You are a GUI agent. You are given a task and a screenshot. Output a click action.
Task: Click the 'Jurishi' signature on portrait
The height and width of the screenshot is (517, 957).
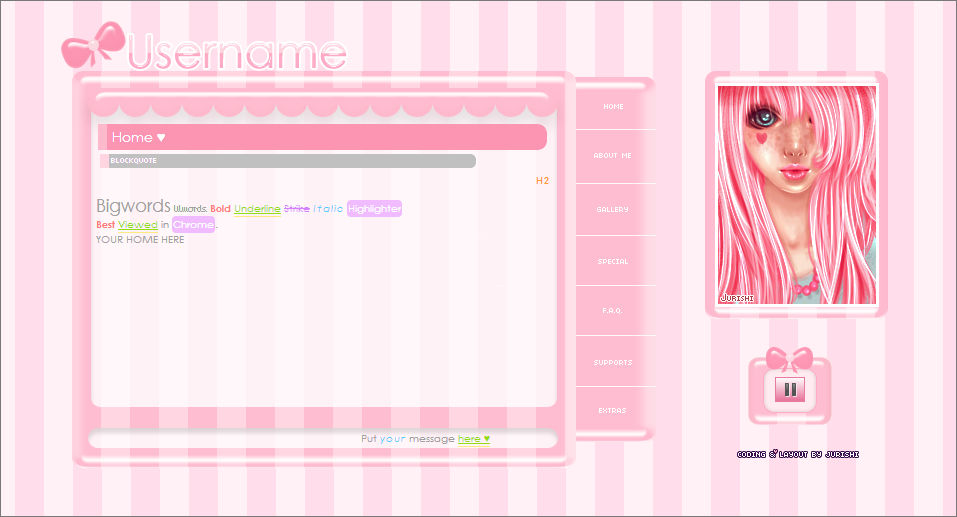pos(737,298)
